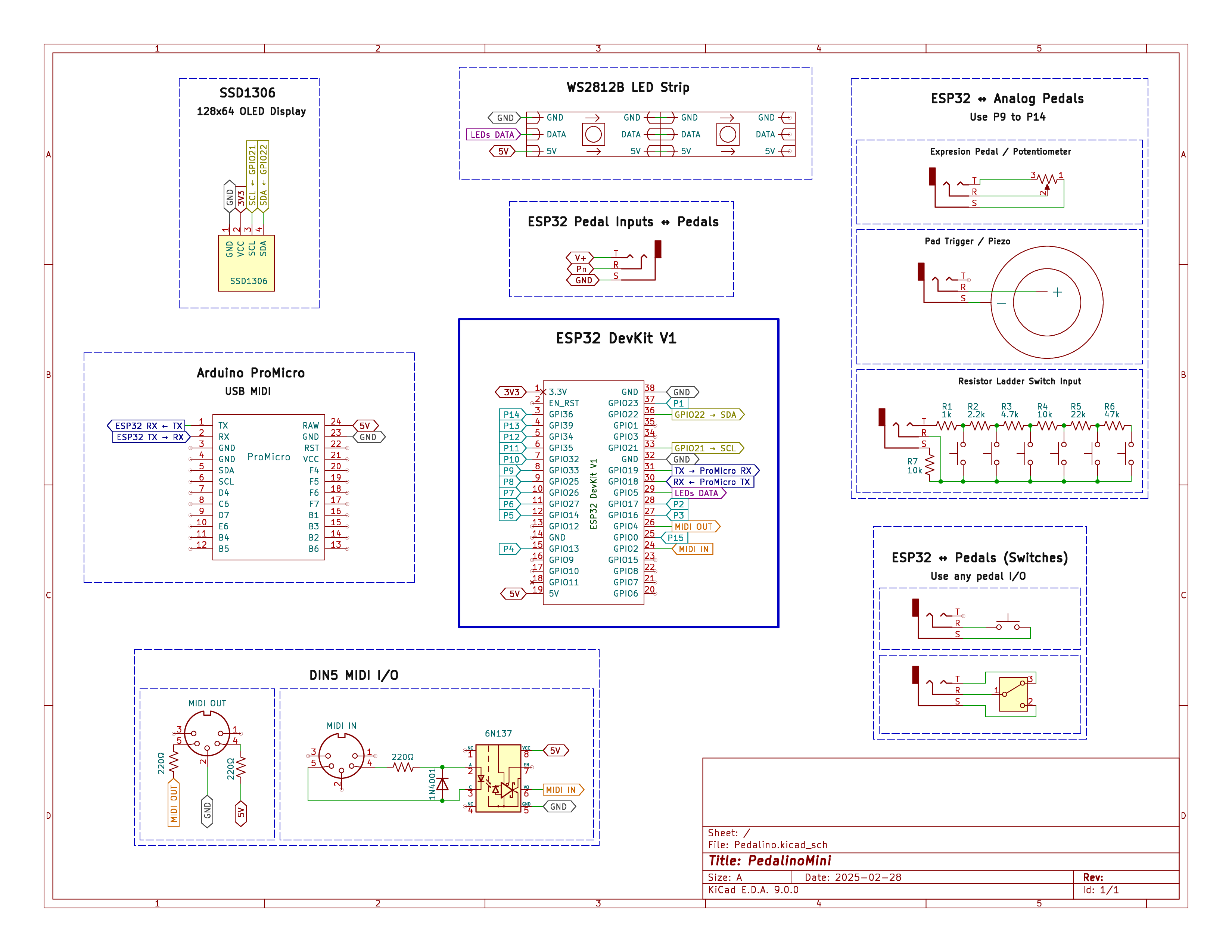Screen dimensions: 1232x952
Task: Click 'Date: 2025-02-28' in title block
Action: (853, 877)
